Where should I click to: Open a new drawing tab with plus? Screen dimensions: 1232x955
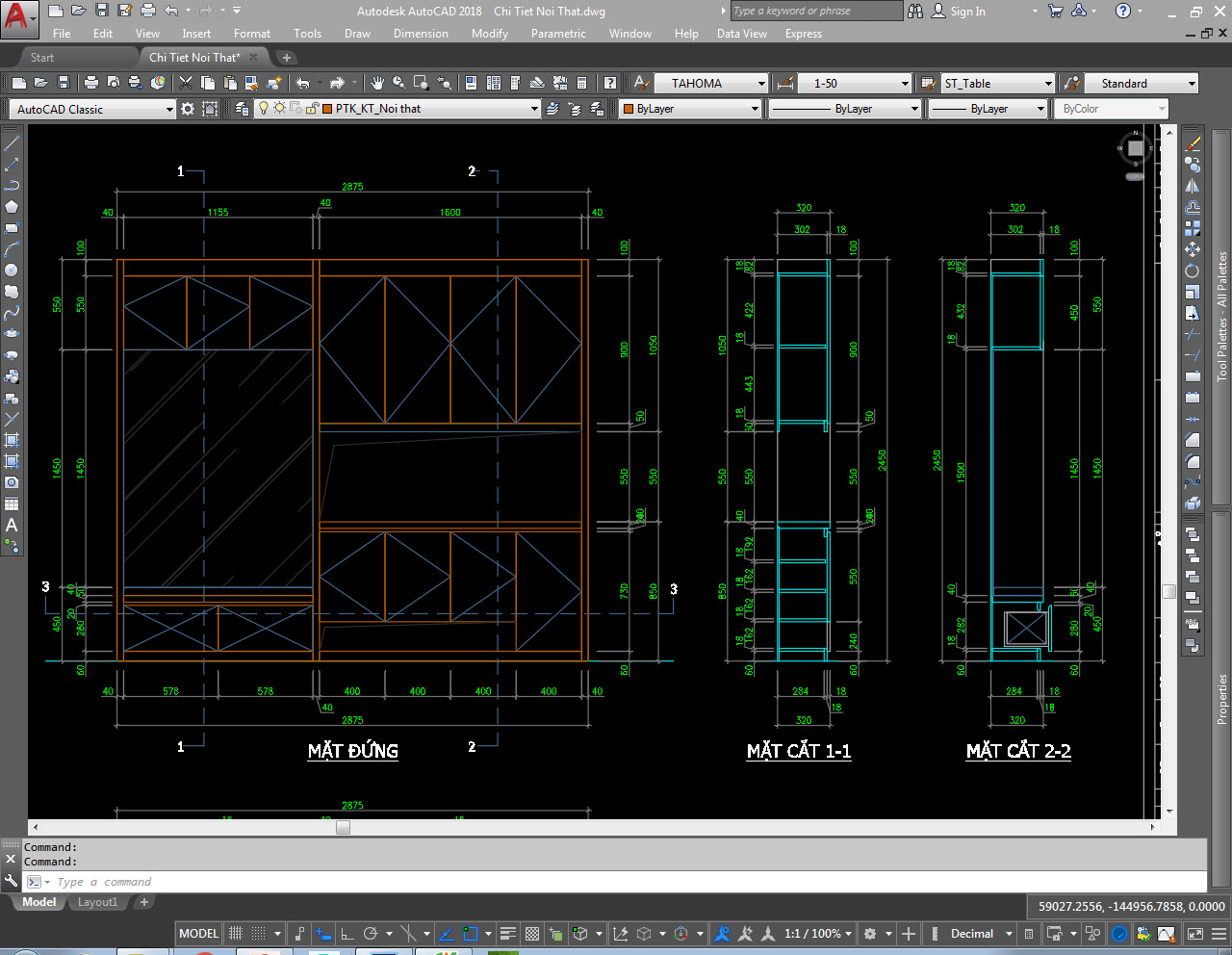coord(286,58)
